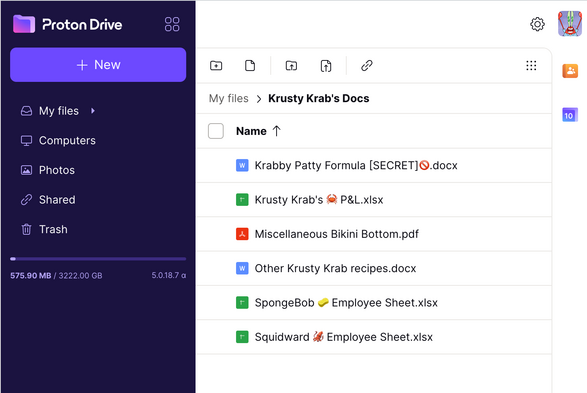This screenshot has width=587, height=393.
Task: Open the Shared section
Action: (x=57, y=199)
